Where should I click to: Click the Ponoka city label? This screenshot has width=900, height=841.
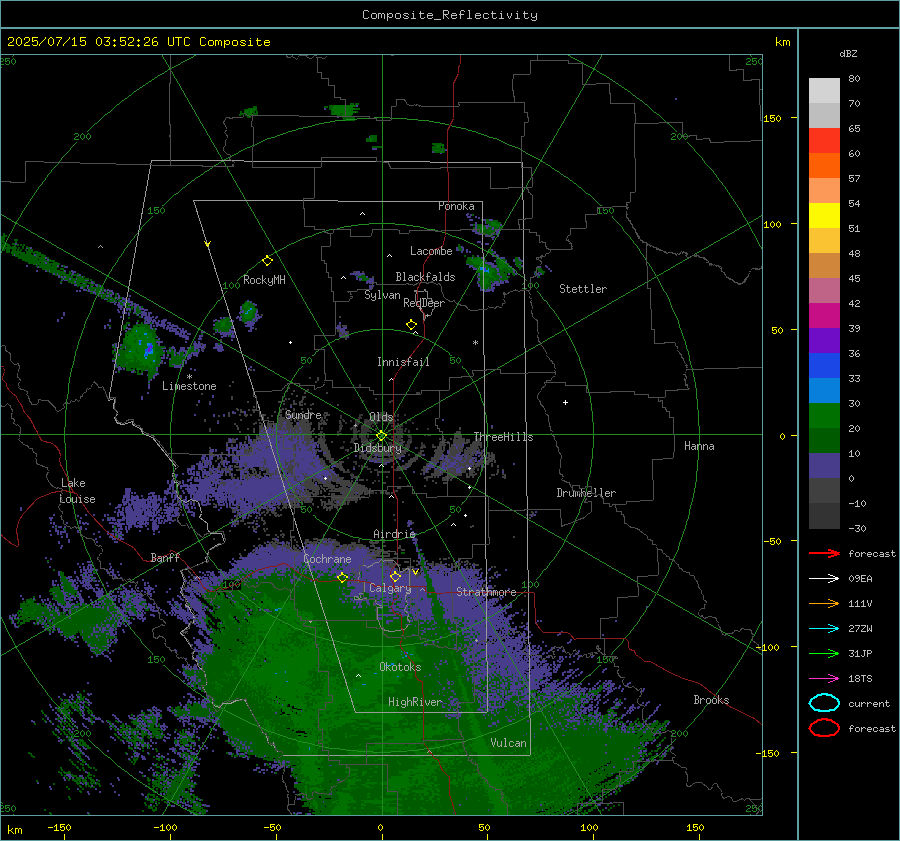click(x=456, y=206)
